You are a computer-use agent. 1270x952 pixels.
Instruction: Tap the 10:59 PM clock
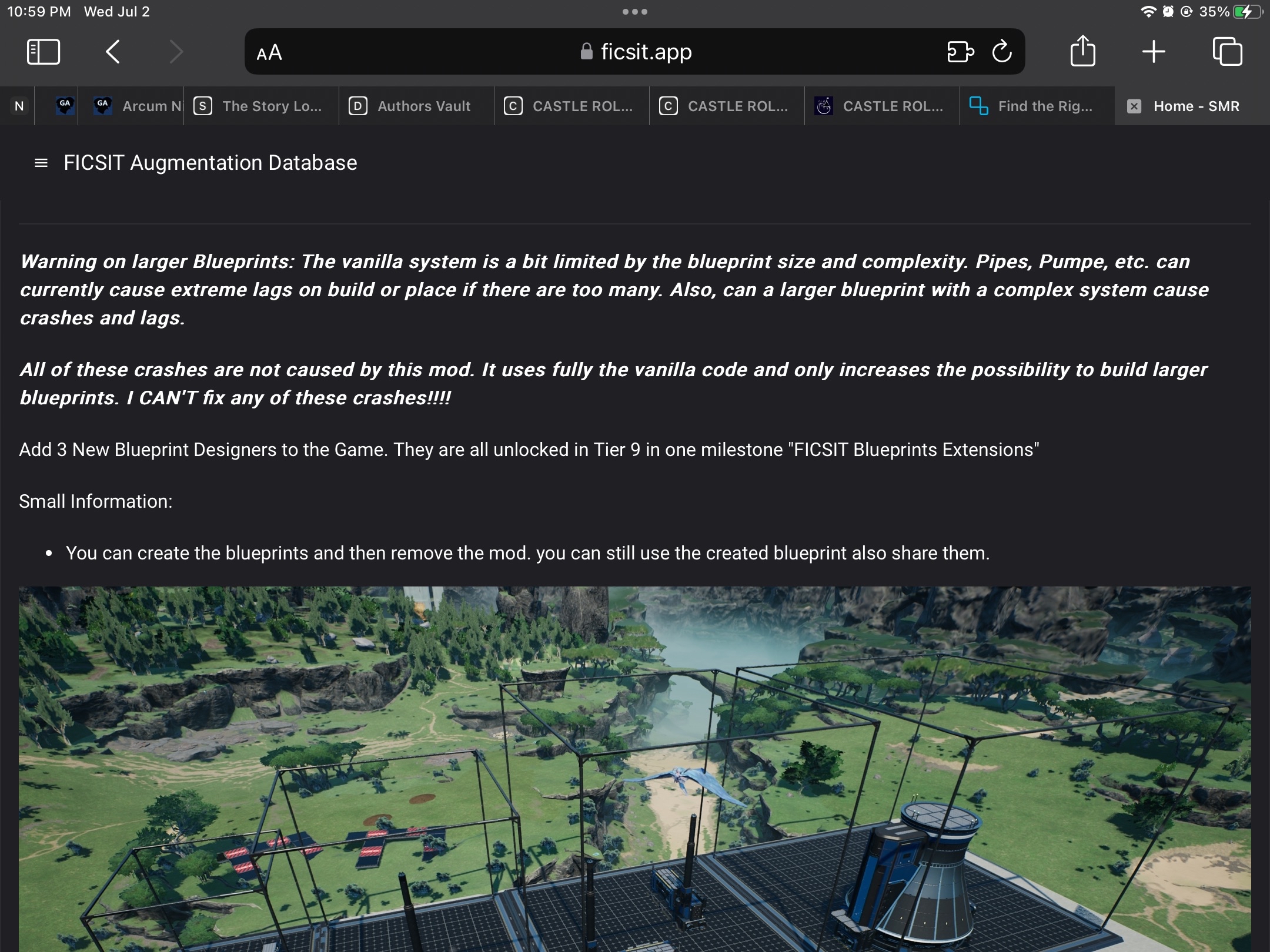39,12
